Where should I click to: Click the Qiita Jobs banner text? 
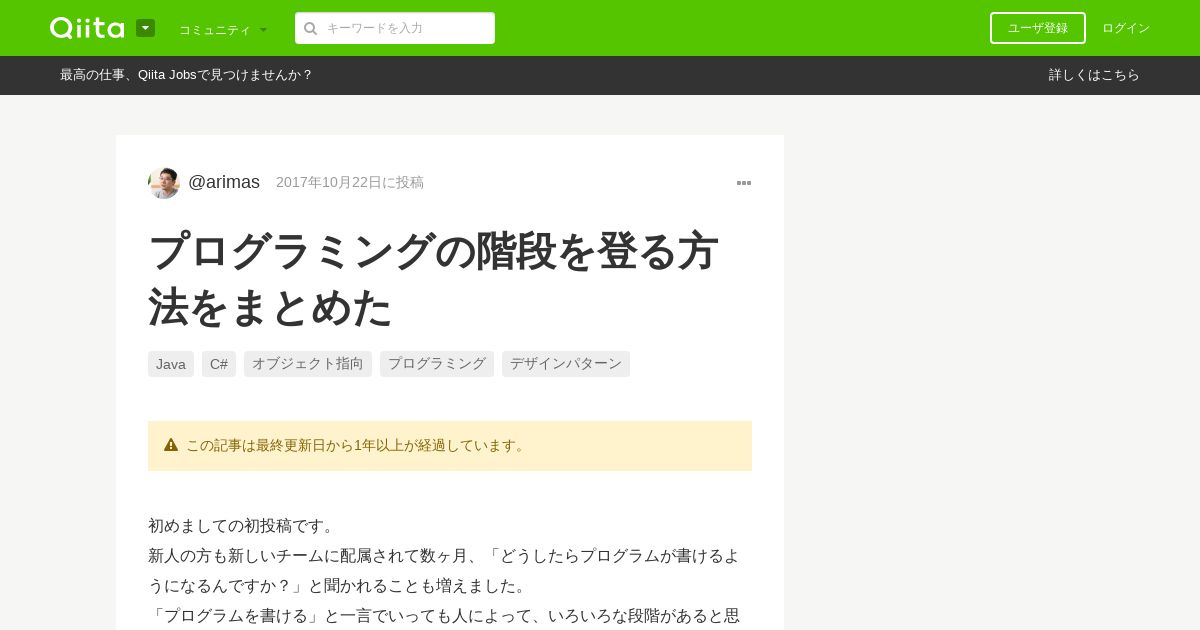[x=186, y=75]
